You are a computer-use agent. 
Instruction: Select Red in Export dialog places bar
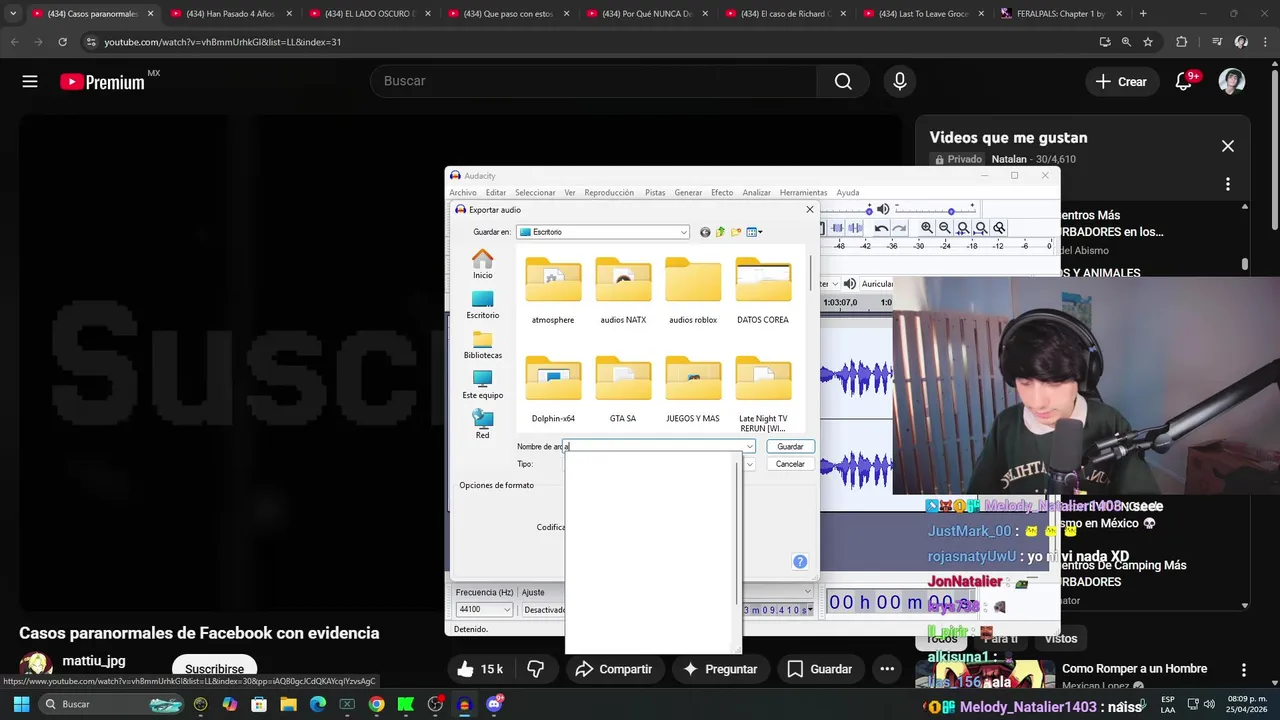click(x=483, y=425)
